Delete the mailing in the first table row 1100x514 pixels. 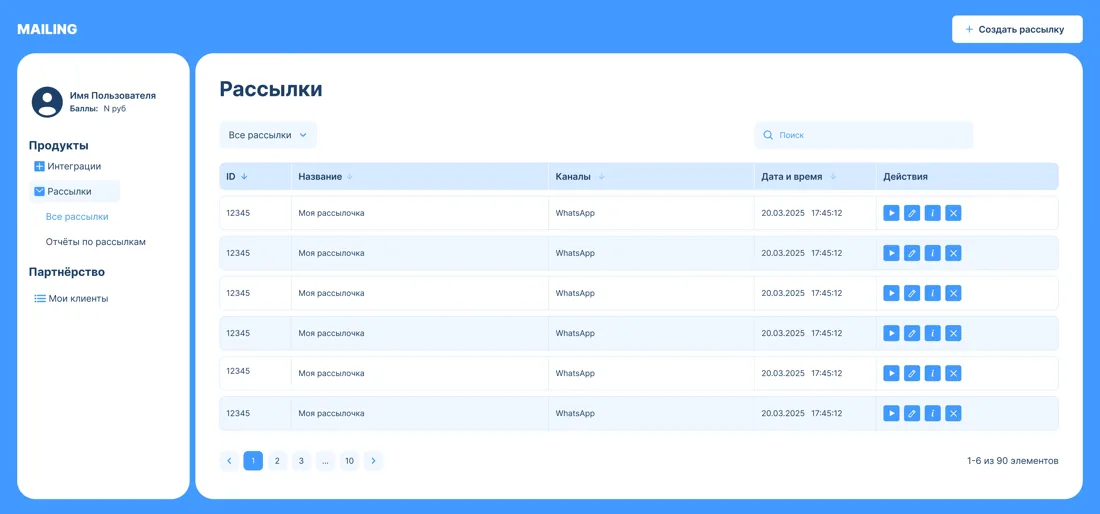coord(953,213)
